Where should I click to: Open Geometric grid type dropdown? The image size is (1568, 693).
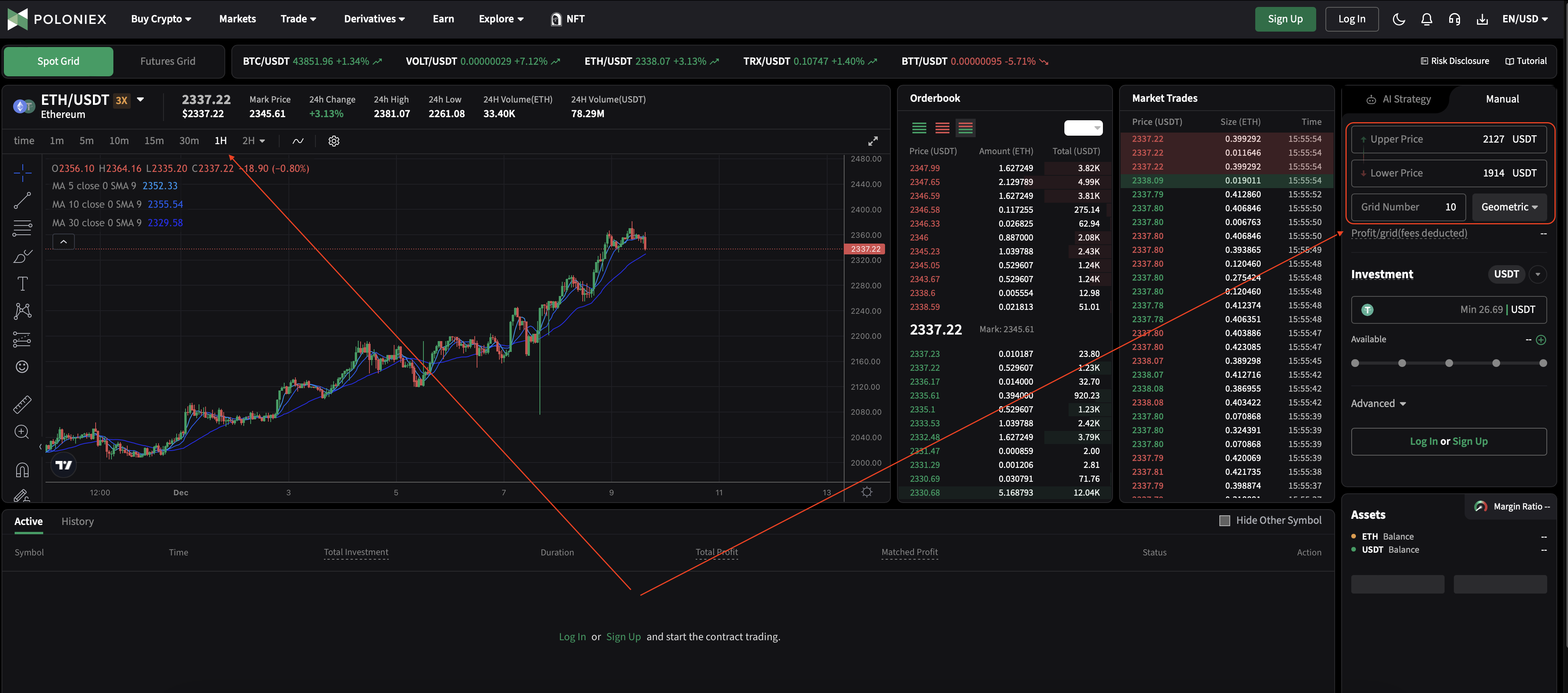[1509, 207]
